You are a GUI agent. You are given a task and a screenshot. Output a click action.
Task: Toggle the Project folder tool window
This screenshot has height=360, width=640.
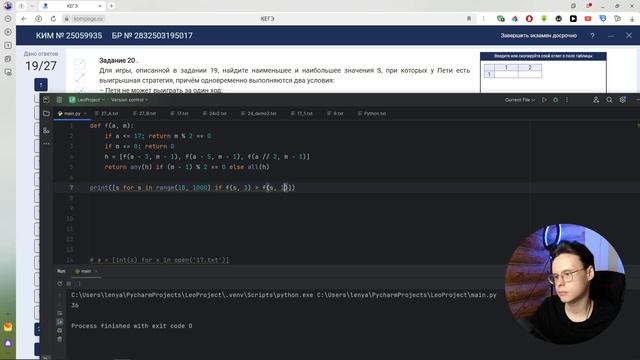pos(46,113)
